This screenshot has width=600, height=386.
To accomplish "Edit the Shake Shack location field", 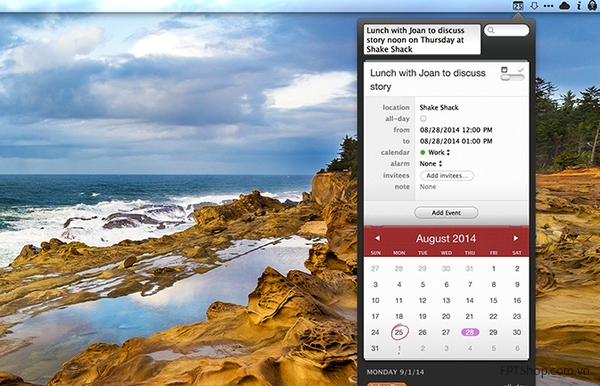I will [439, 107].
